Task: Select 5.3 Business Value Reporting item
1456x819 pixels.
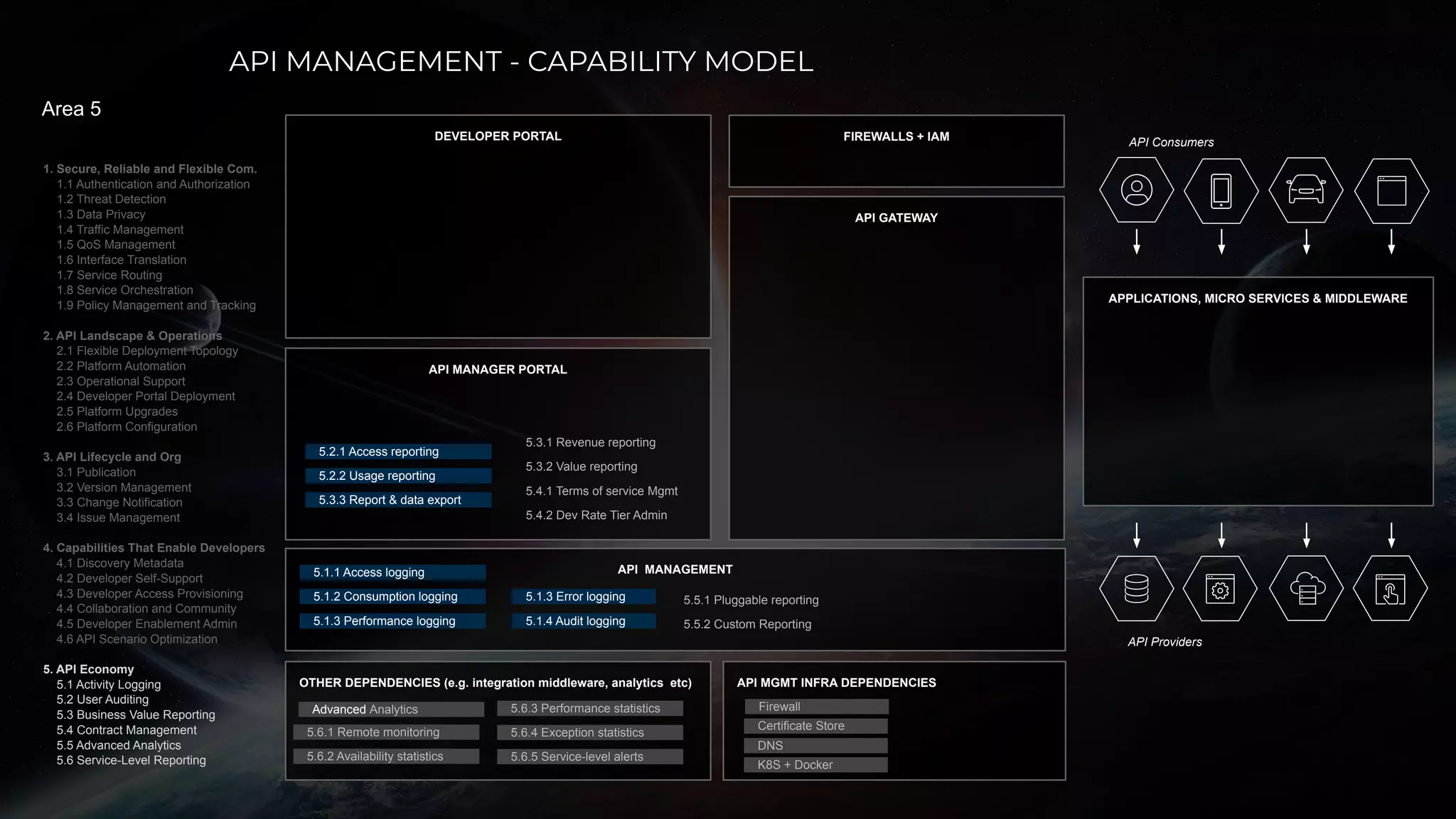Action: click(x=136, y=714)
